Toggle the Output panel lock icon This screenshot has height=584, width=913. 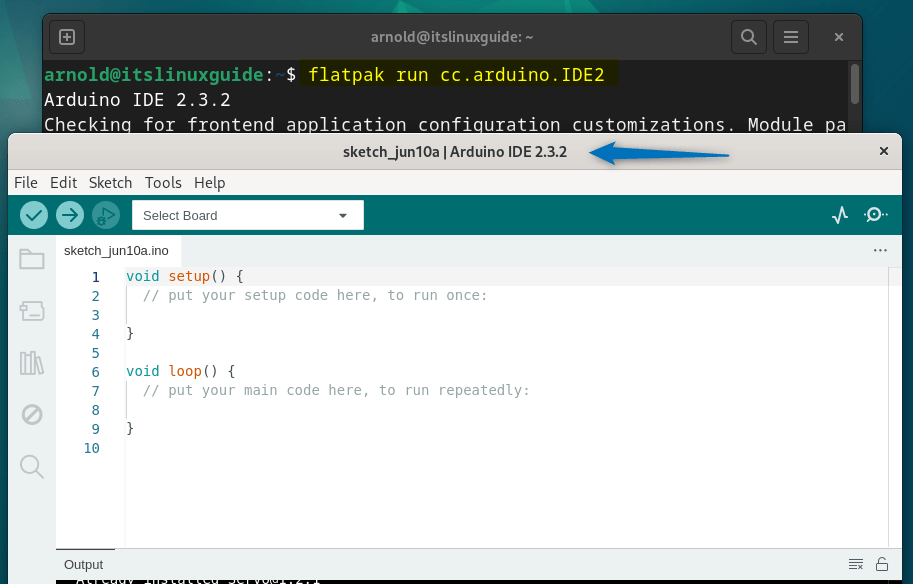pos(882,564)
